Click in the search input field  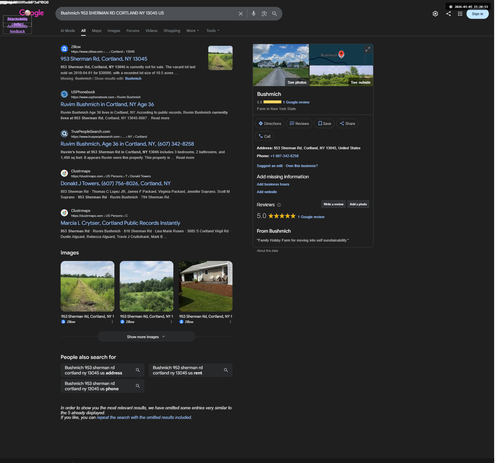(x=147, y=14)
